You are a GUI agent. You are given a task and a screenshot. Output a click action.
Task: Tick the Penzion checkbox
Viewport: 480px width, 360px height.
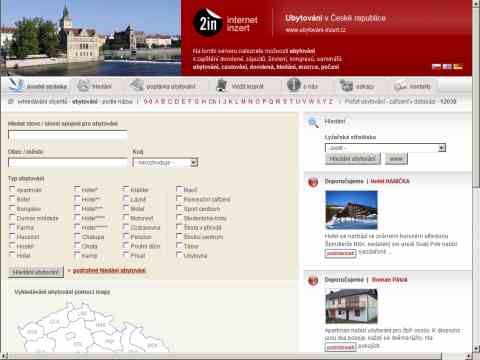[126, 236]
